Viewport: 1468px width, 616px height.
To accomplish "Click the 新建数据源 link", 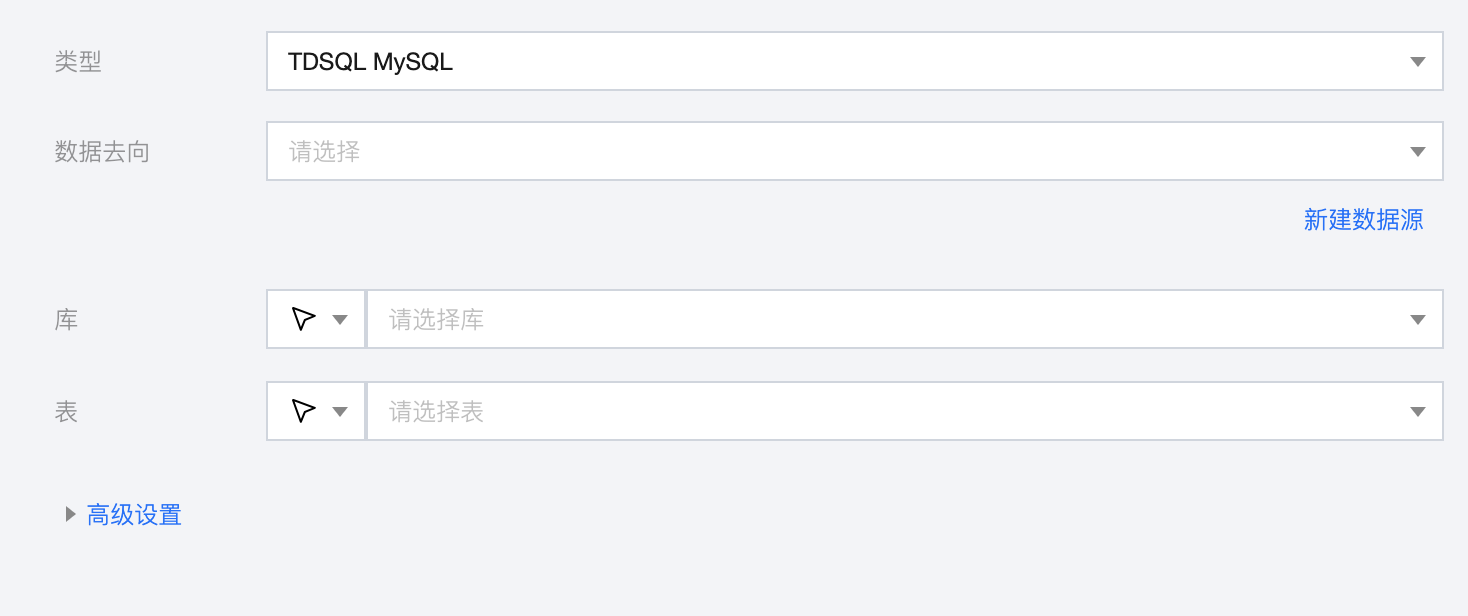I will 1363,220.
